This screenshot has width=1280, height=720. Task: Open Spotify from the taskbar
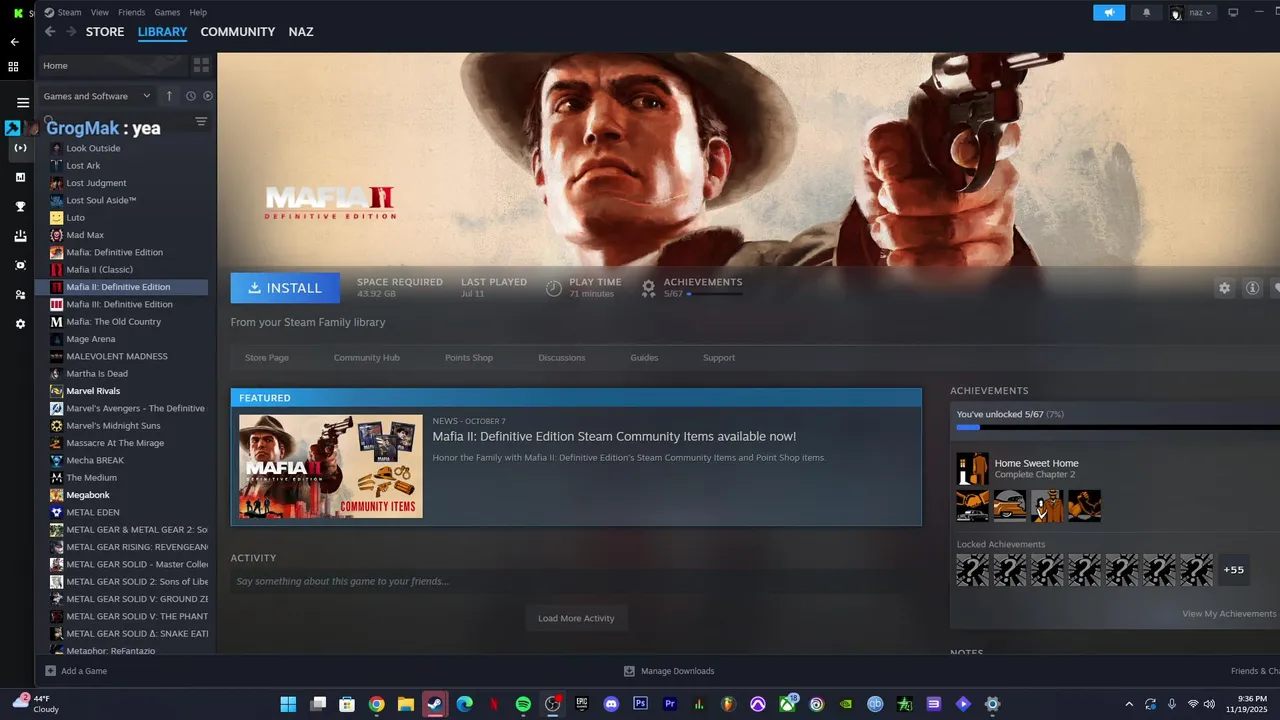click(x=523, y=704)
